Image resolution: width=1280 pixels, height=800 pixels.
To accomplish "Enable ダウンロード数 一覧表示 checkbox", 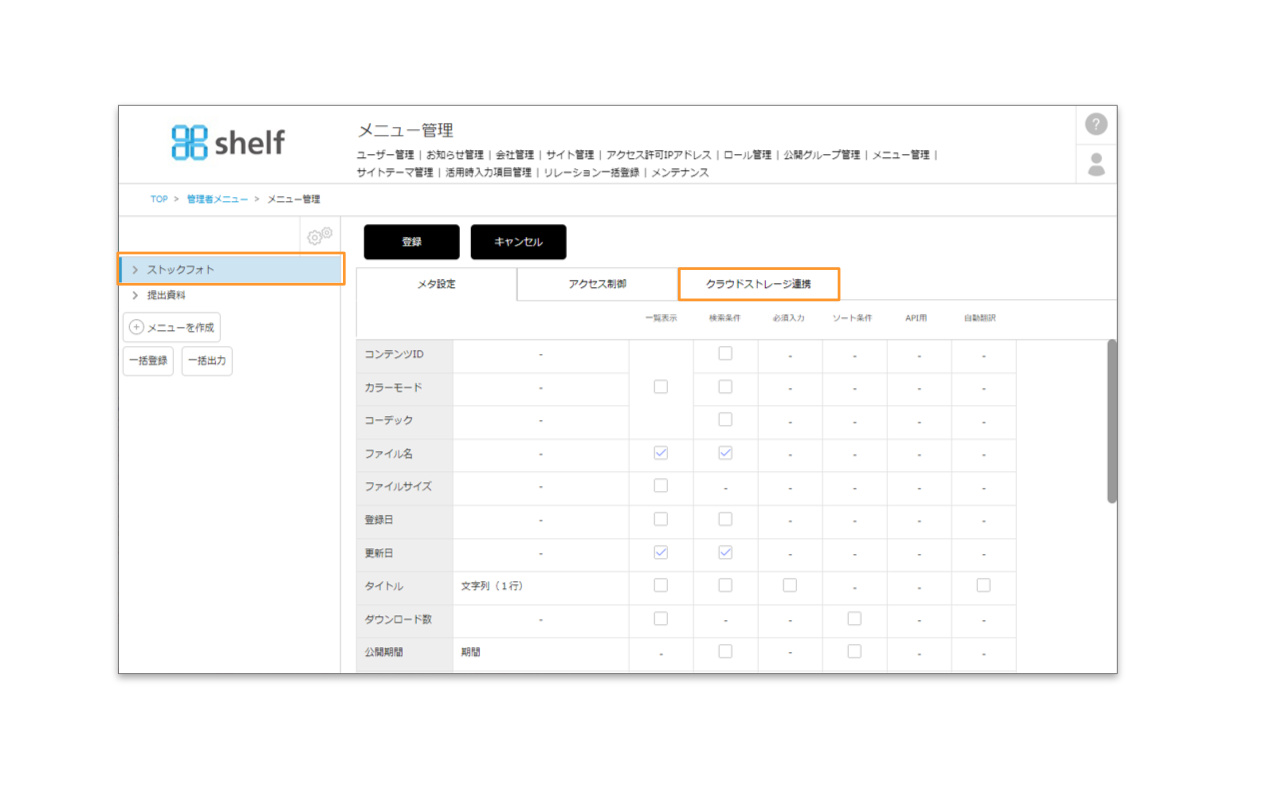I will coord(660,618).
